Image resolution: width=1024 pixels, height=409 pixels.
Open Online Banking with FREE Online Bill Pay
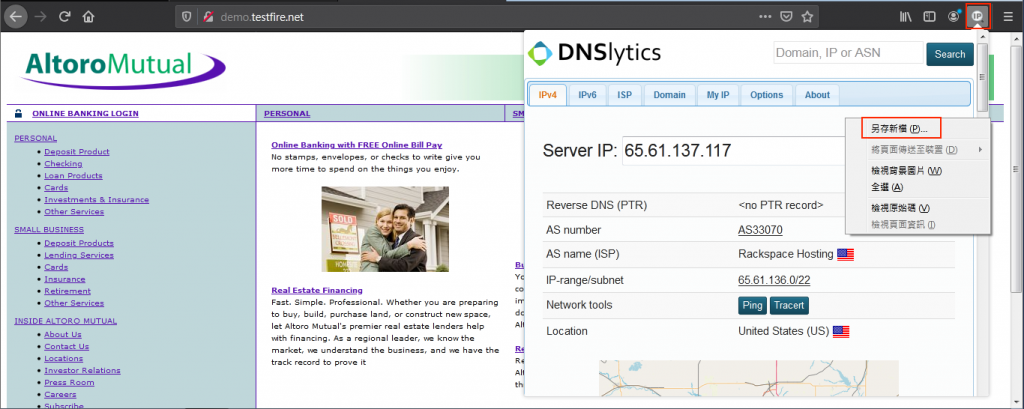click(357, 145)
